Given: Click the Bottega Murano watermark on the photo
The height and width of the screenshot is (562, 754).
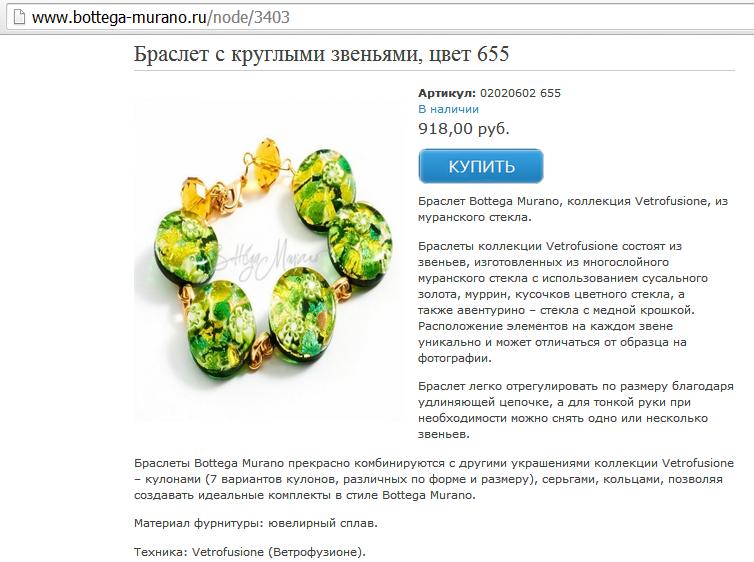Looking at the screenshot, I should click(267, 261).
